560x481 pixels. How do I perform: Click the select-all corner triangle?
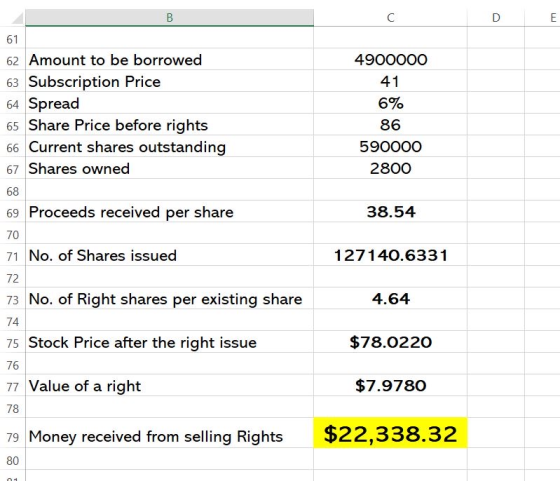point(17,19)
